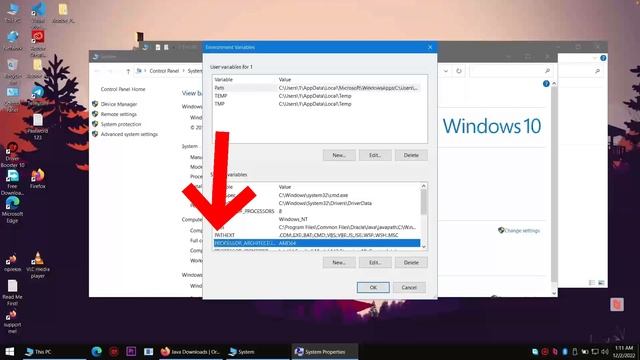Open the Microsoft Edge desktop shortcut
Viewport: 640px width, 360px height.
pos(12,209)
